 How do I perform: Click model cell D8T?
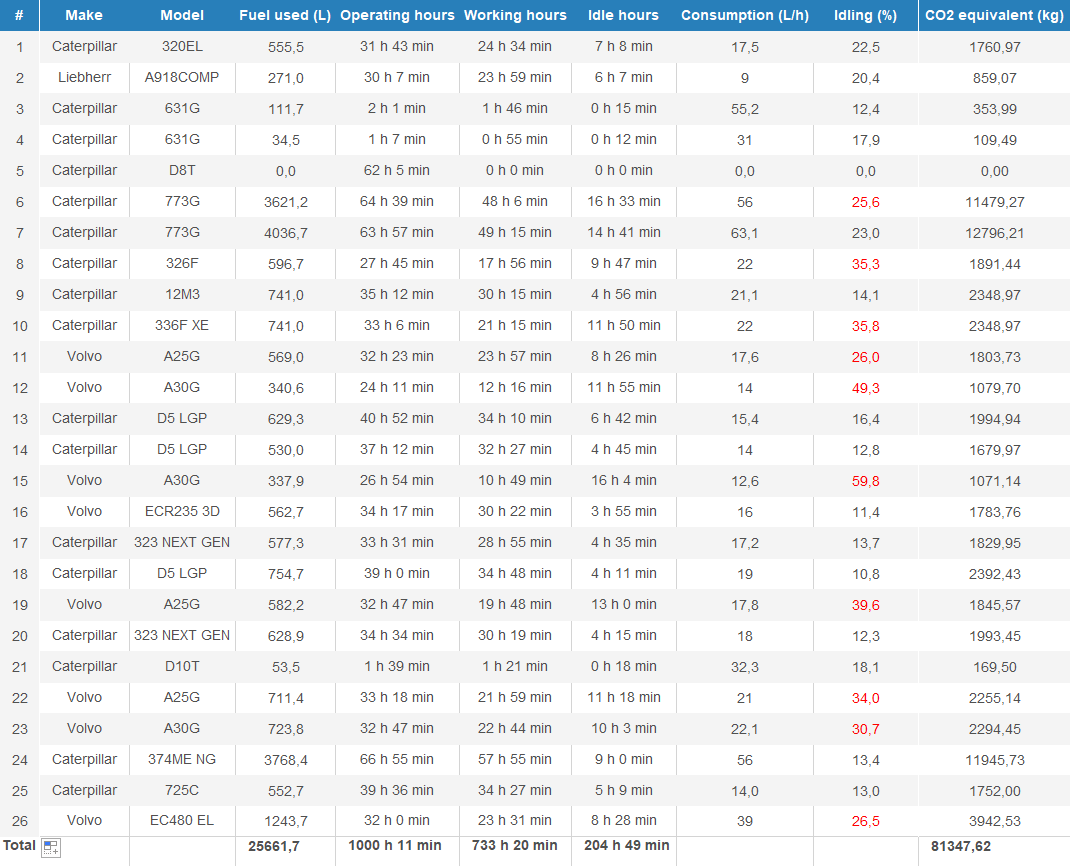182,170
